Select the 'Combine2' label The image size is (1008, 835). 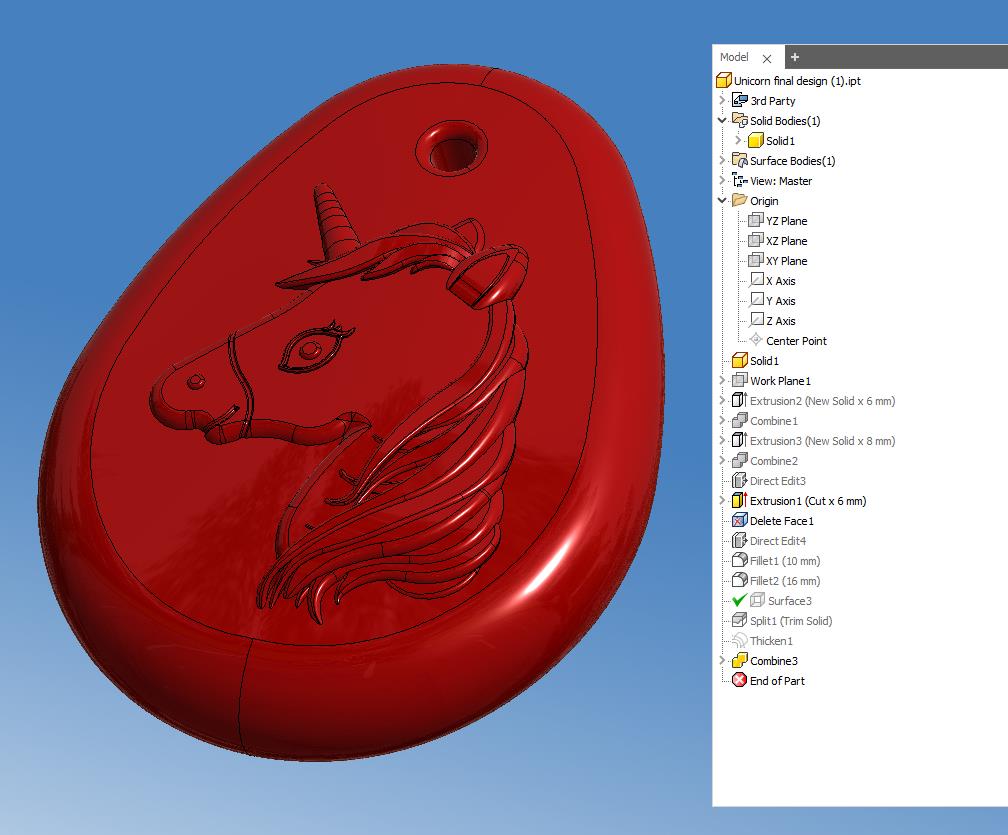coord(774,461)
